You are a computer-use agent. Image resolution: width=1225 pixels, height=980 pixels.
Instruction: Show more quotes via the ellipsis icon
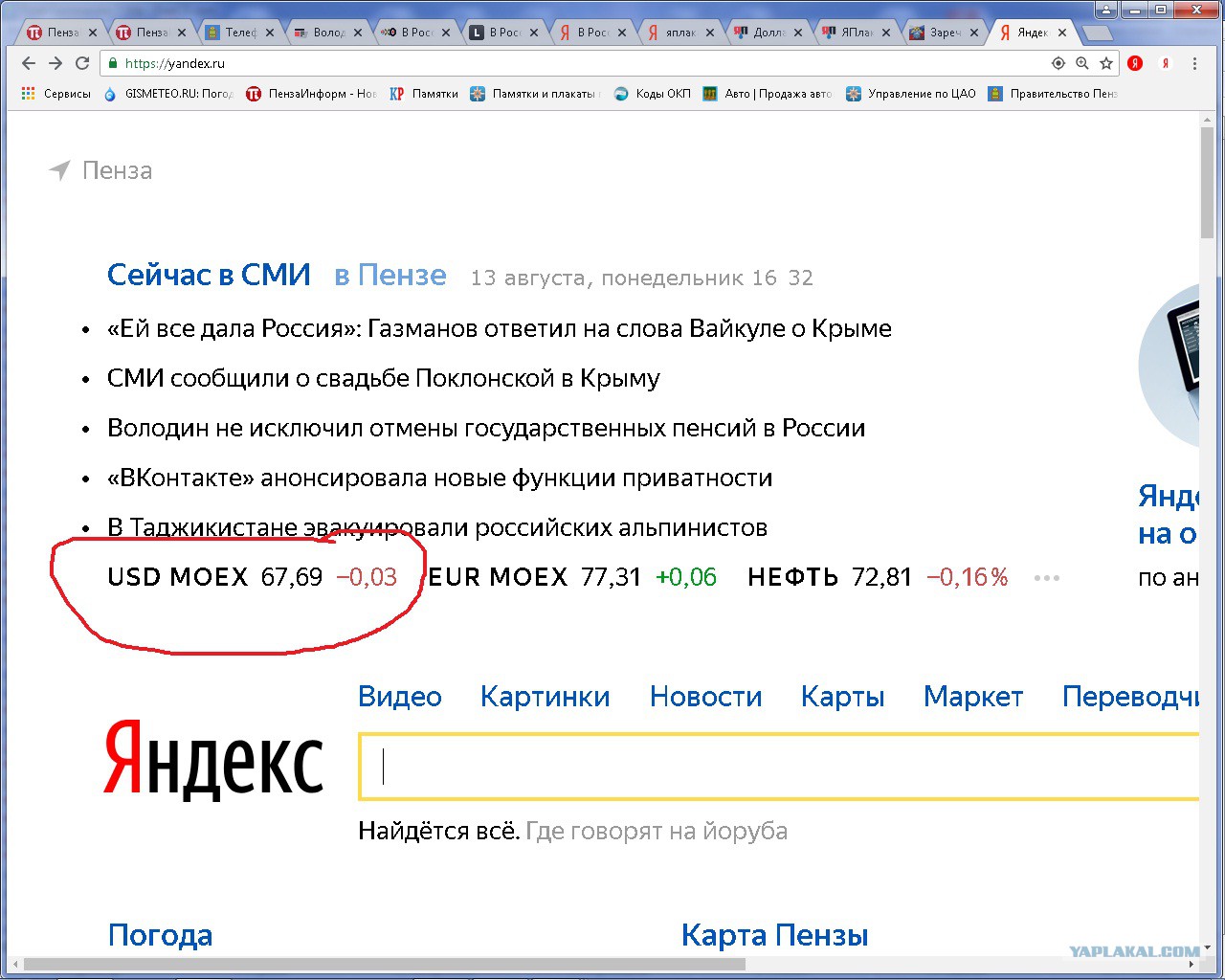pos(1047,578)
